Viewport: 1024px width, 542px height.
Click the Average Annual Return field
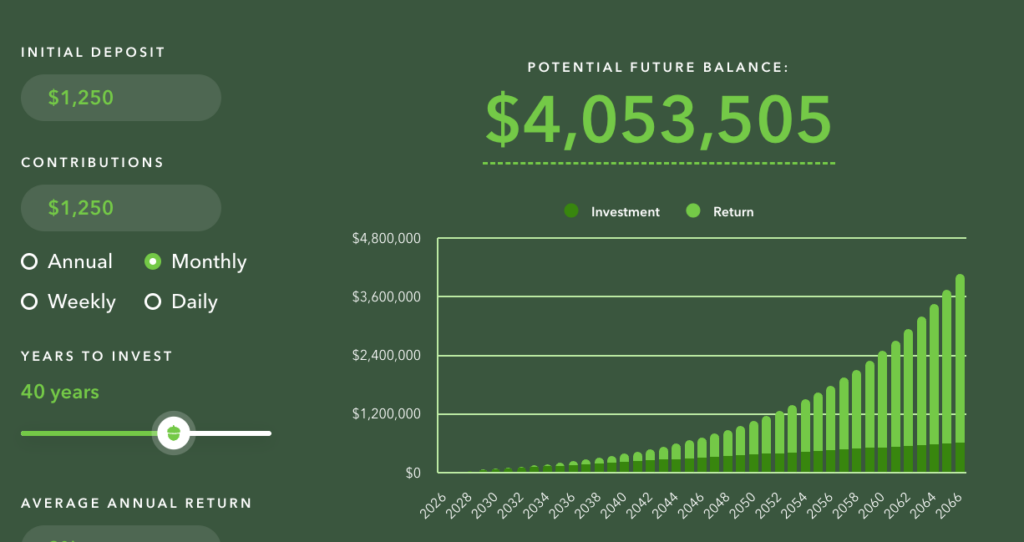coord(120,535)
